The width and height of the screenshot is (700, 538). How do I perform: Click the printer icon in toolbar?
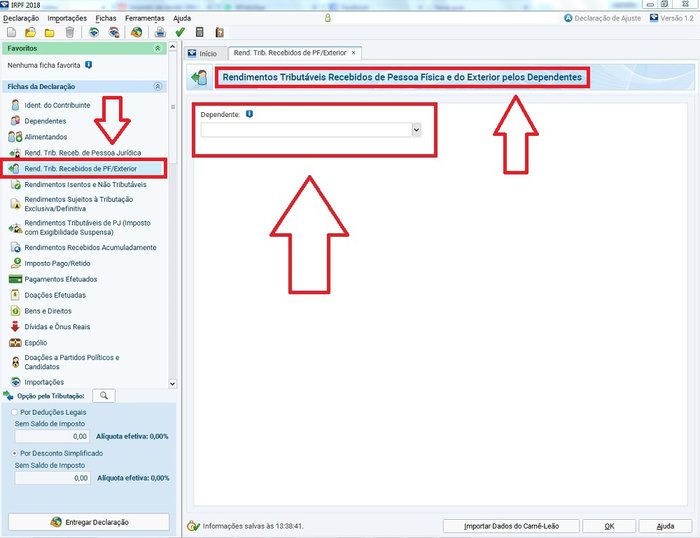(160, 32)
